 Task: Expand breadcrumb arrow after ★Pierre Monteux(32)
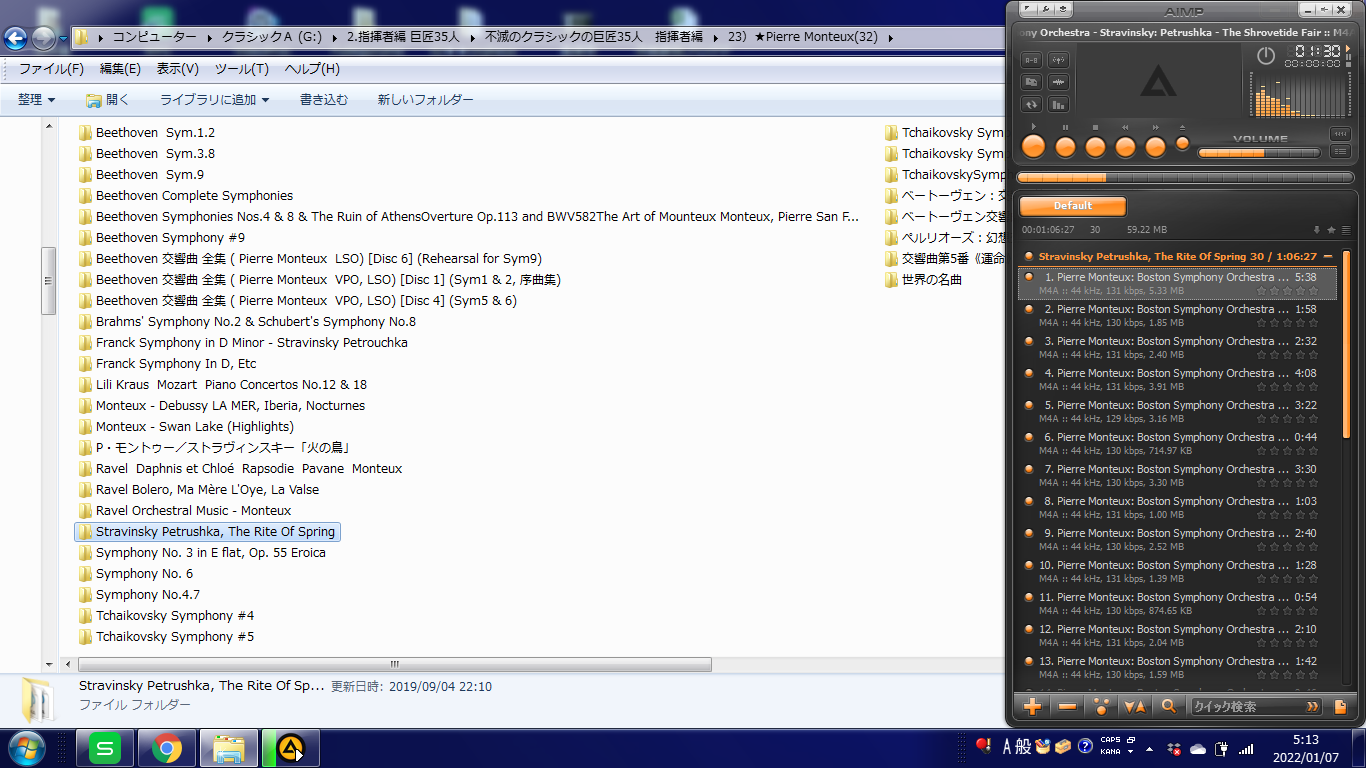889,37
